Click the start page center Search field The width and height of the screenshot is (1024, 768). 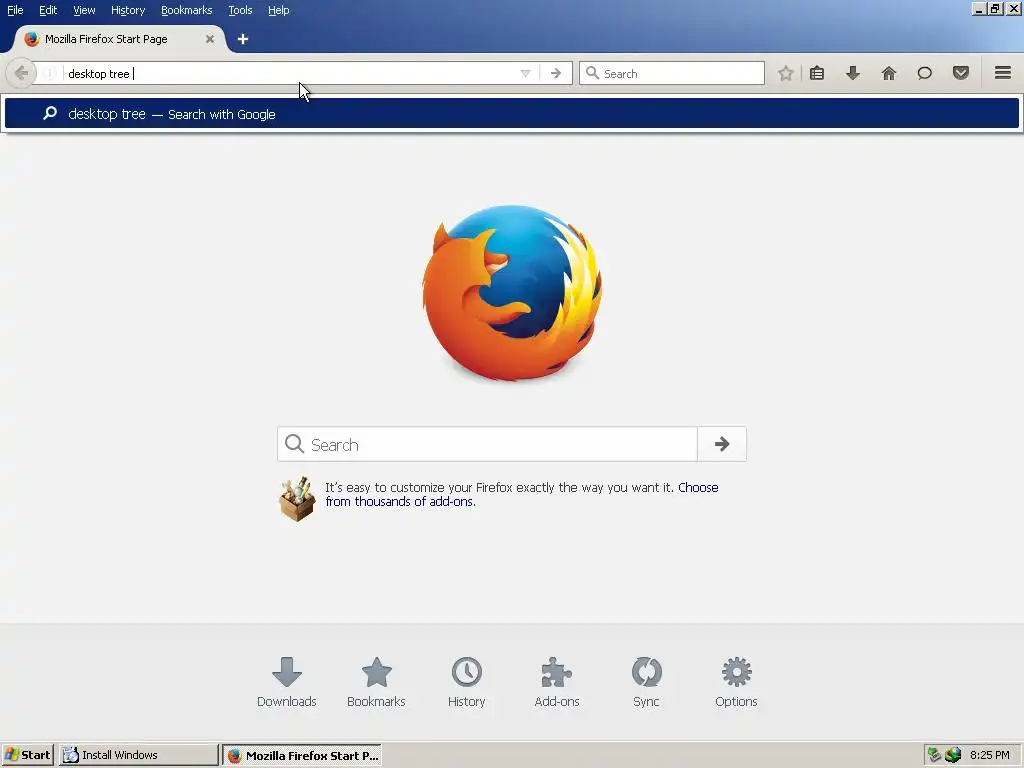[x=487, y=444]
